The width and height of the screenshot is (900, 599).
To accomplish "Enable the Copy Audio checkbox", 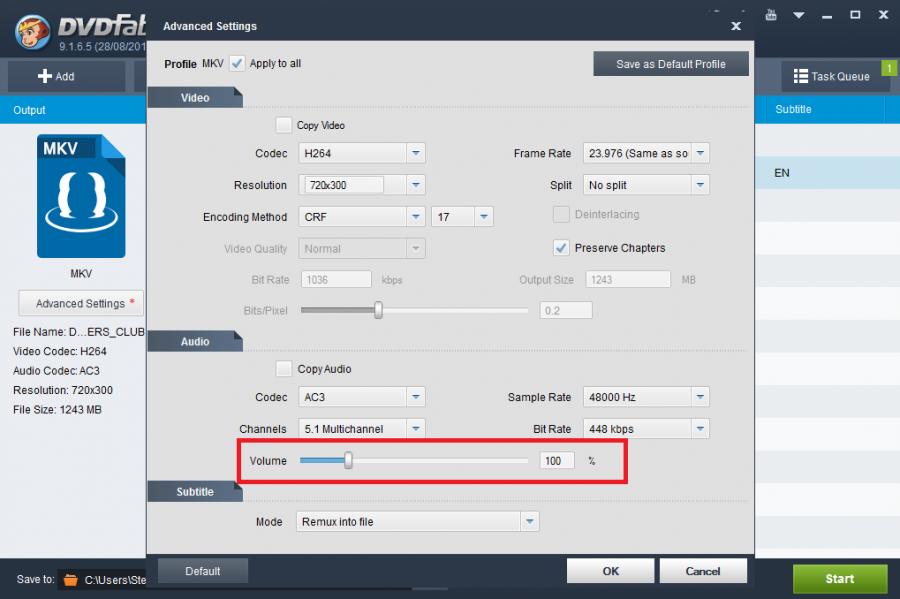I will pos(284,369).
